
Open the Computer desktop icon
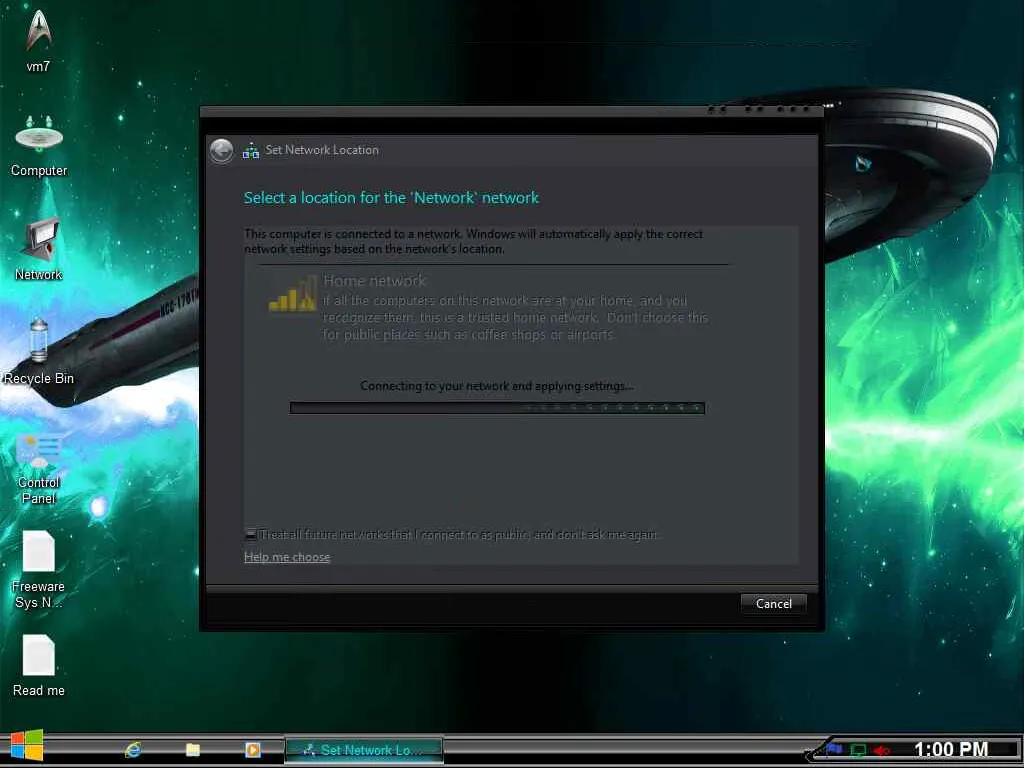[39, 146]
